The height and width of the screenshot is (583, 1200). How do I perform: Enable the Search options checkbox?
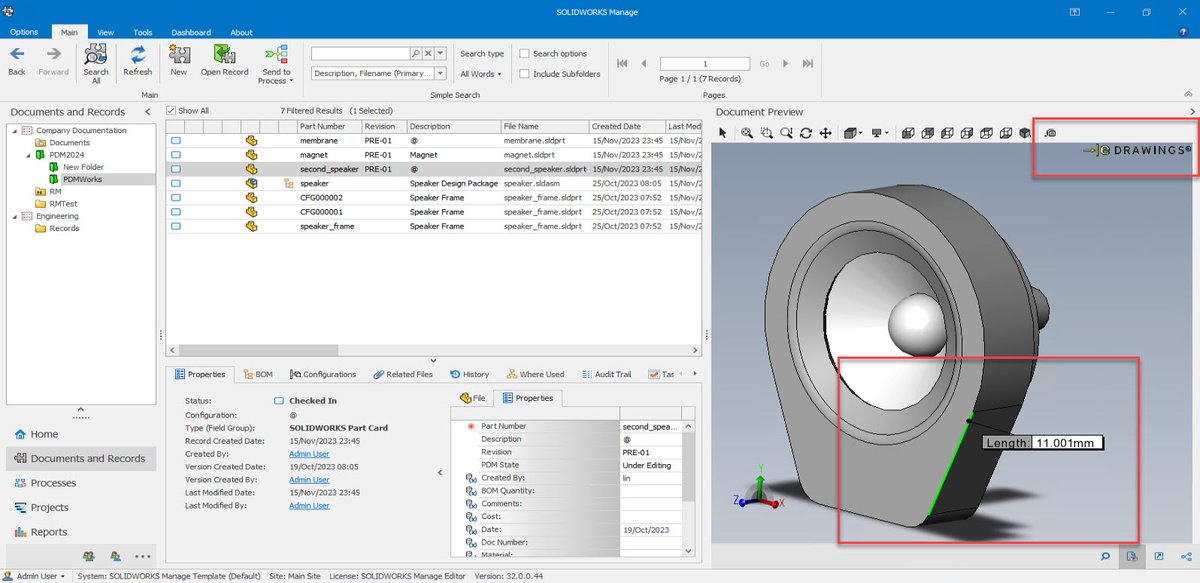[x=525, y=54]
